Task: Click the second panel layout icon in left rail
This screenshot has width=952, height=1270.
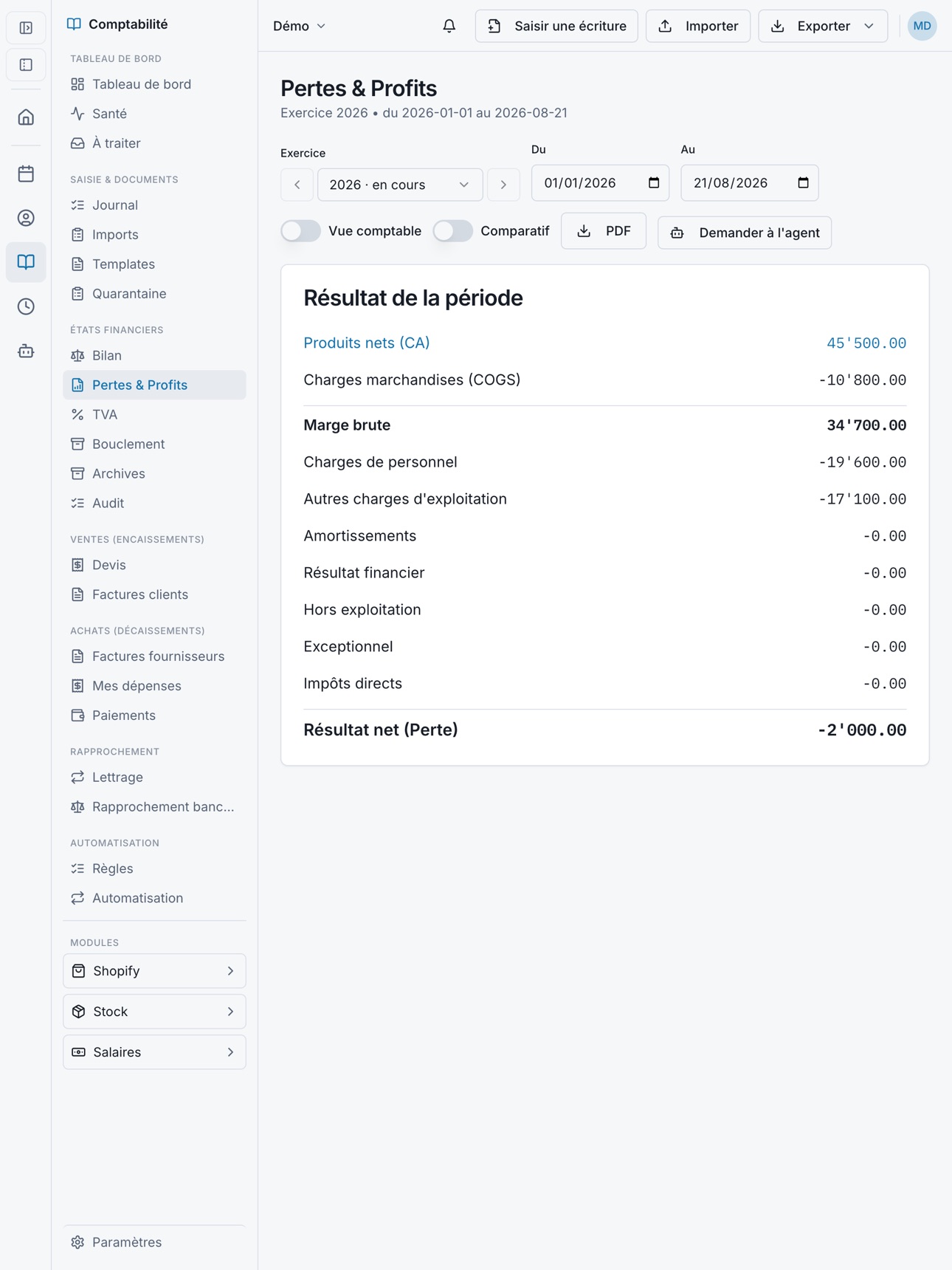Action: (26, 65)
